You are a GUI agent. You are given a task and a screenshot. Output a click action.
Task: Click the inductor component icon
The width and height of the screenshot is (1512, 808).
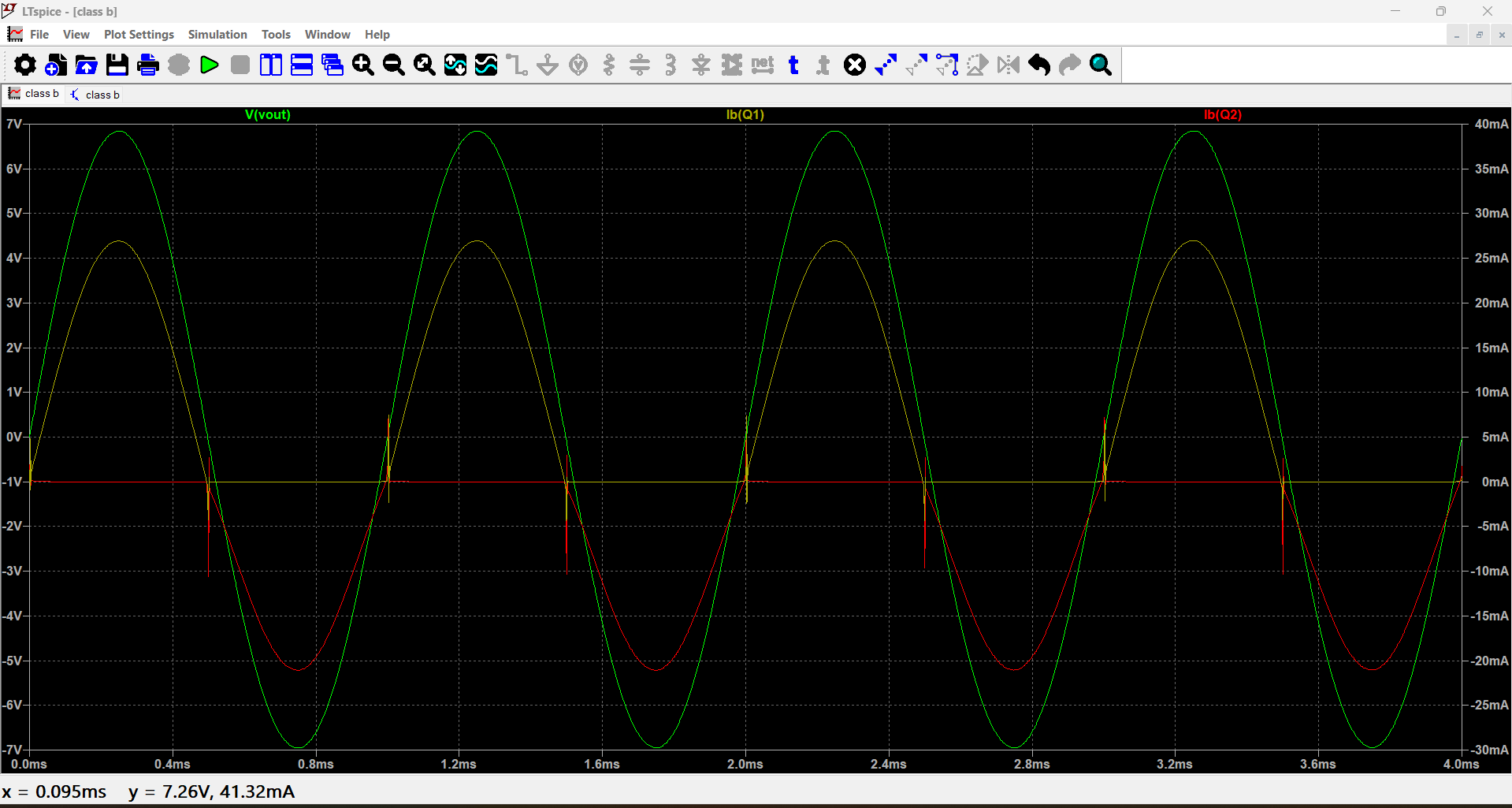tap(671, 65)
